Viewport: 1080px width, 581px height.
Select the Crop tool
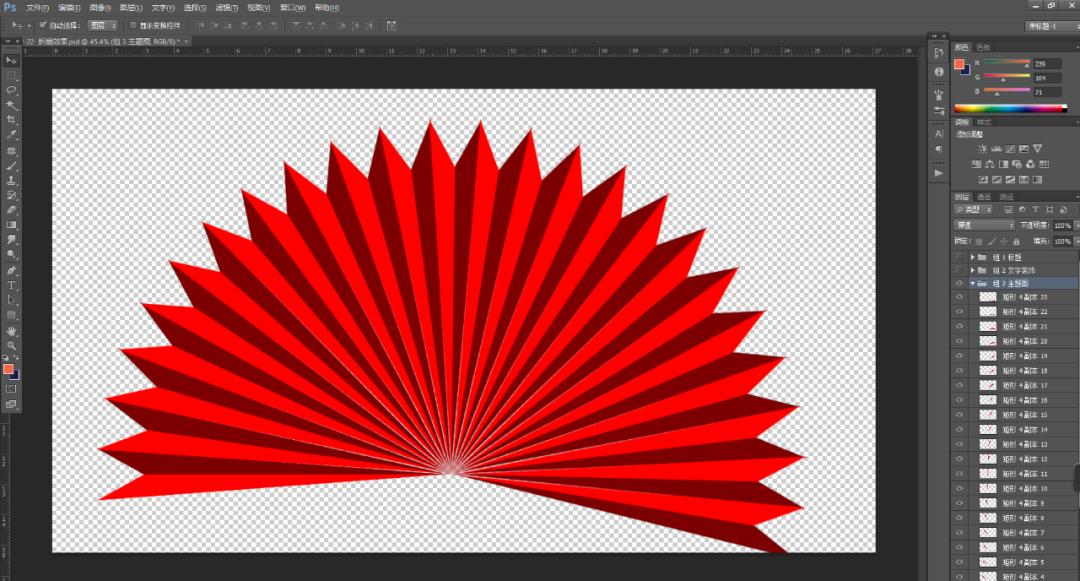pyautogui.click(x=12, y=119)
